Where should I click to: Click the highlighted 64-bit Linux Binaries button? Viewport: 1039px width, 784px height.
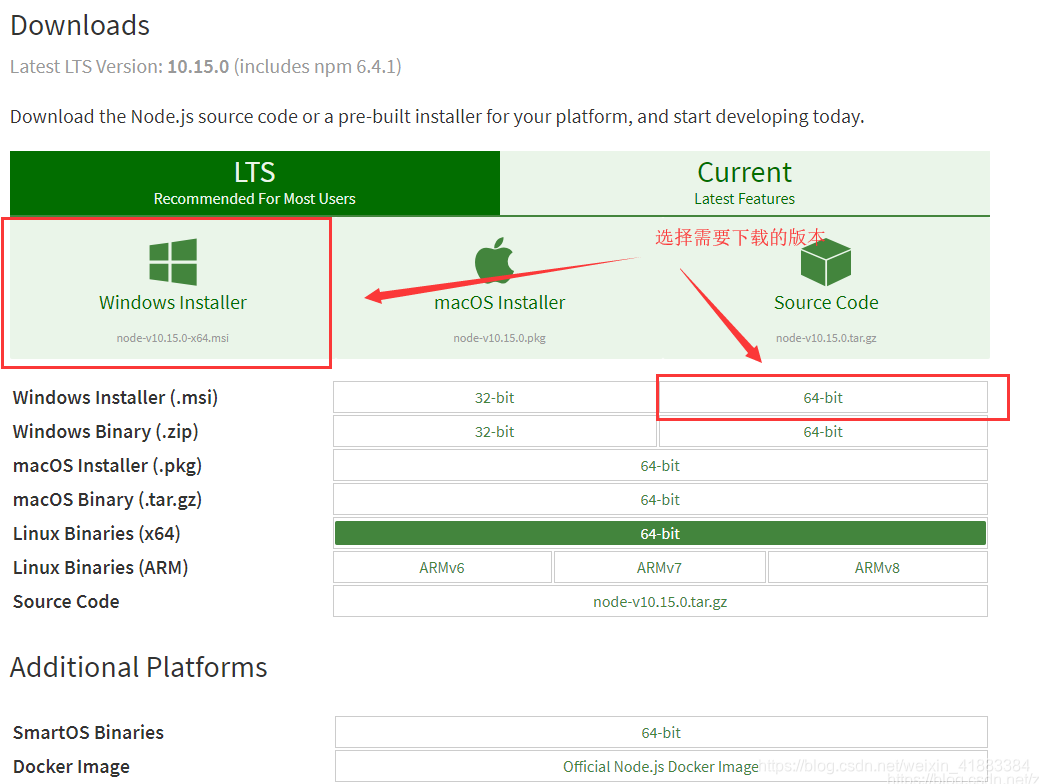pyautogui.click(x=660, y=533)
